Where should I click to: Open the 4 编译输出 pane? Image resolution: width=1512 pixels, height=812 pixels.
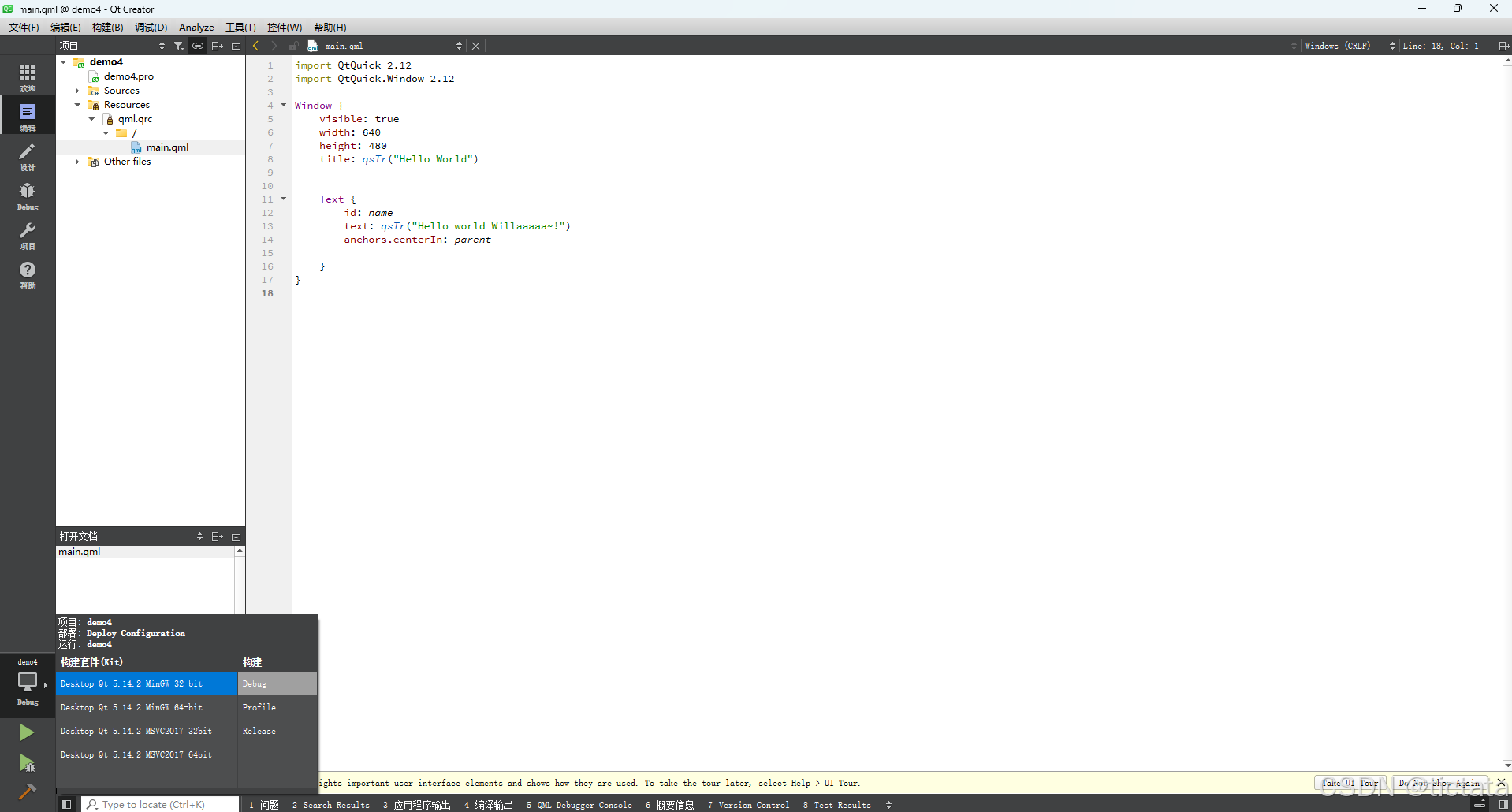coord(489,805)
